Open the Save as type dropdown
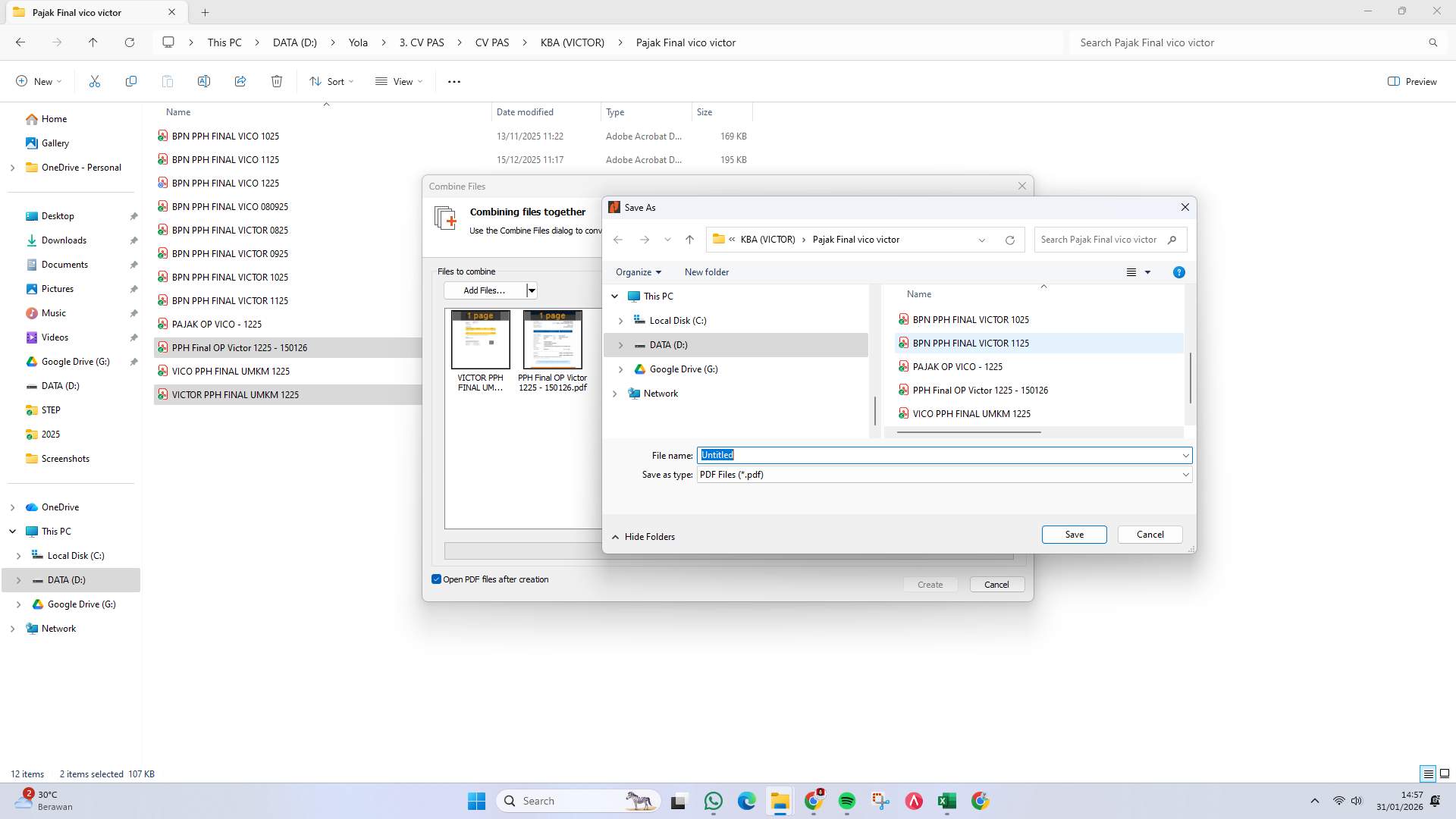Screen dimensions: 1456x819 (x=1185, y=474)
